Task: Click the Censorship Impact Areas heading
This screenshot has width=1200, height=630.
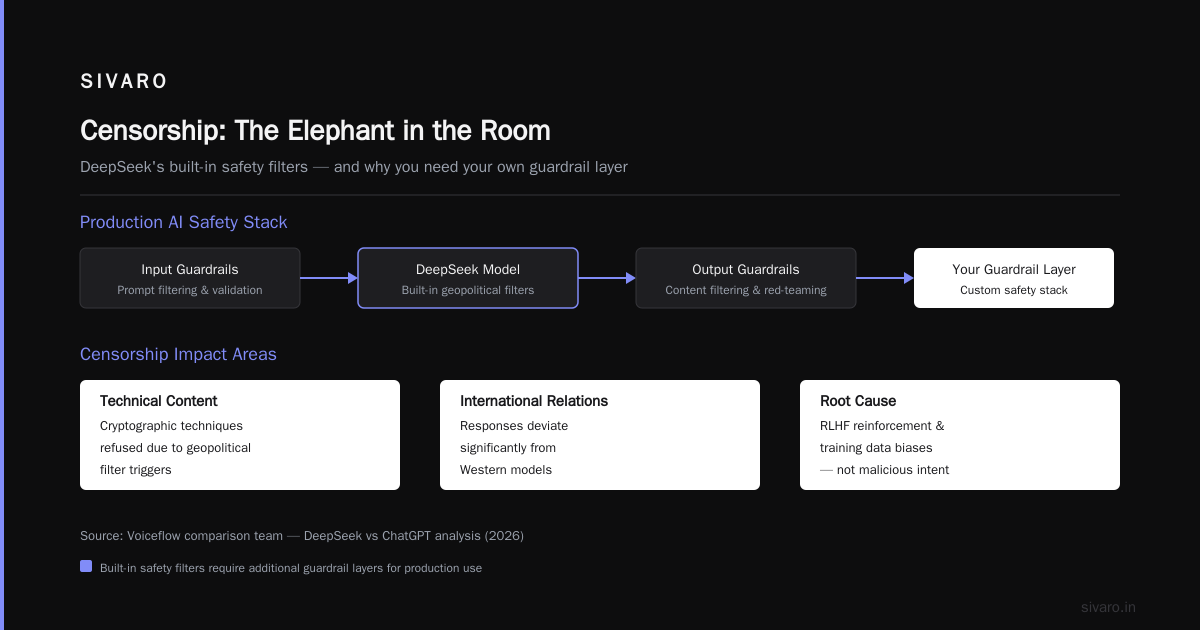Action: pos(178,354)
